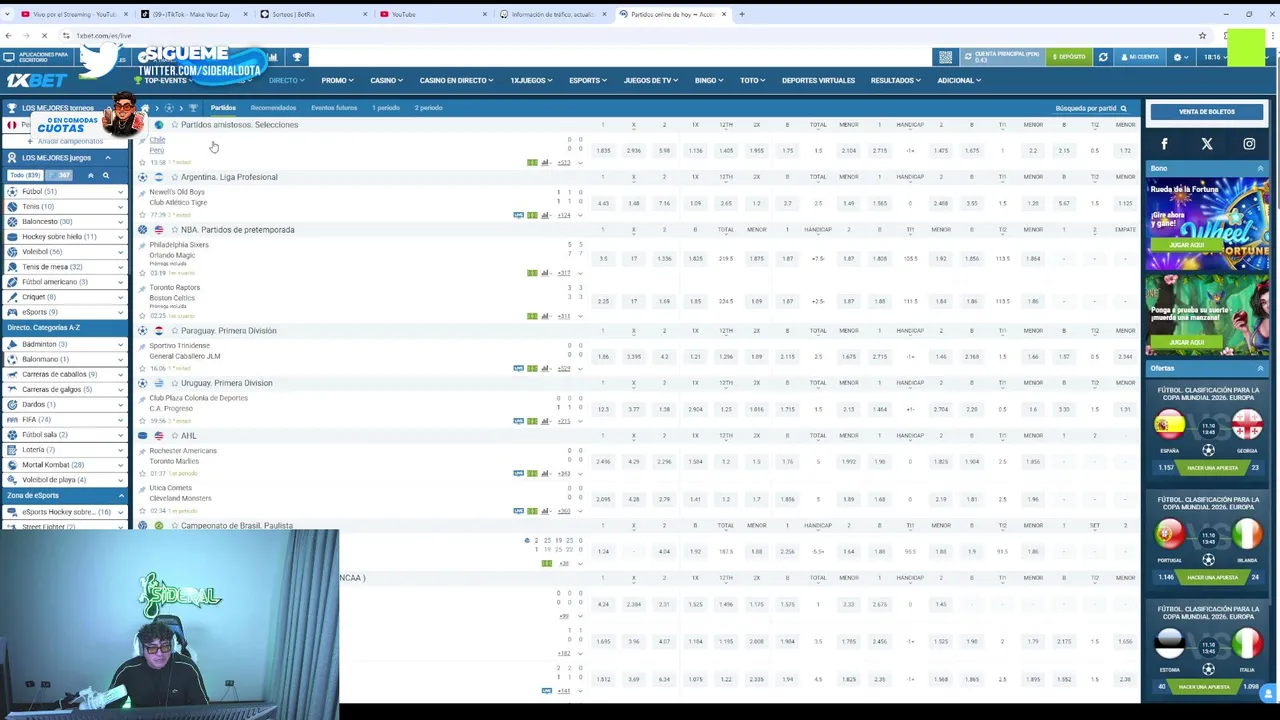Click the Carreras de caballos horse icon
Viewport: 1280px width, 720px height.
[12, 374]
